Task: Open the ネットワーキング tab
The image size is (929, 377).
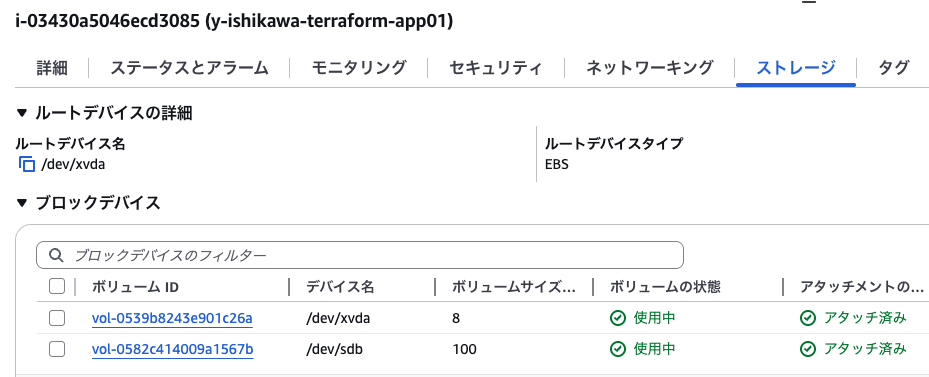Action: click(x=649, y=68)
